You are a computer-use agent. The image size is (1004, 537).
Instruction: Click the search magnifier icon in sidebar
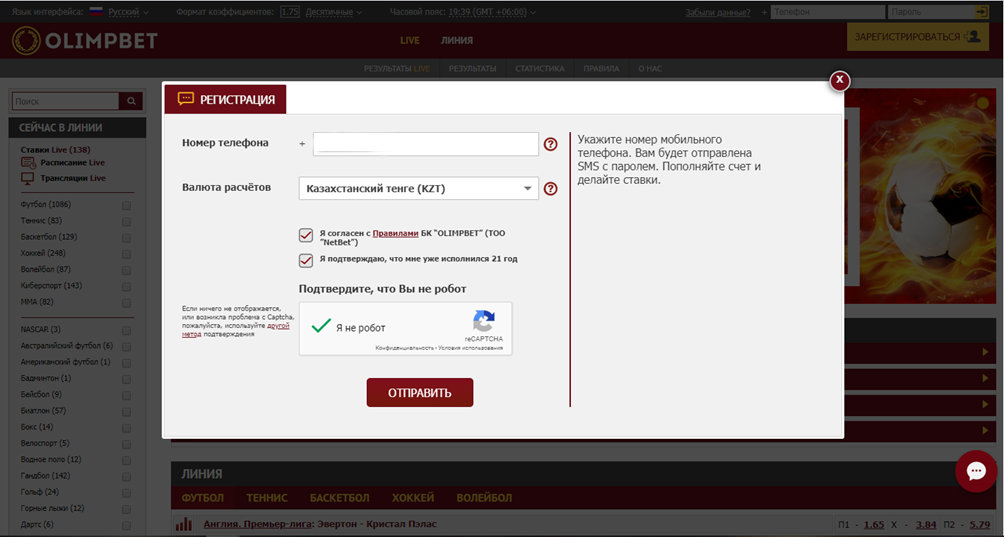(131, 101)
